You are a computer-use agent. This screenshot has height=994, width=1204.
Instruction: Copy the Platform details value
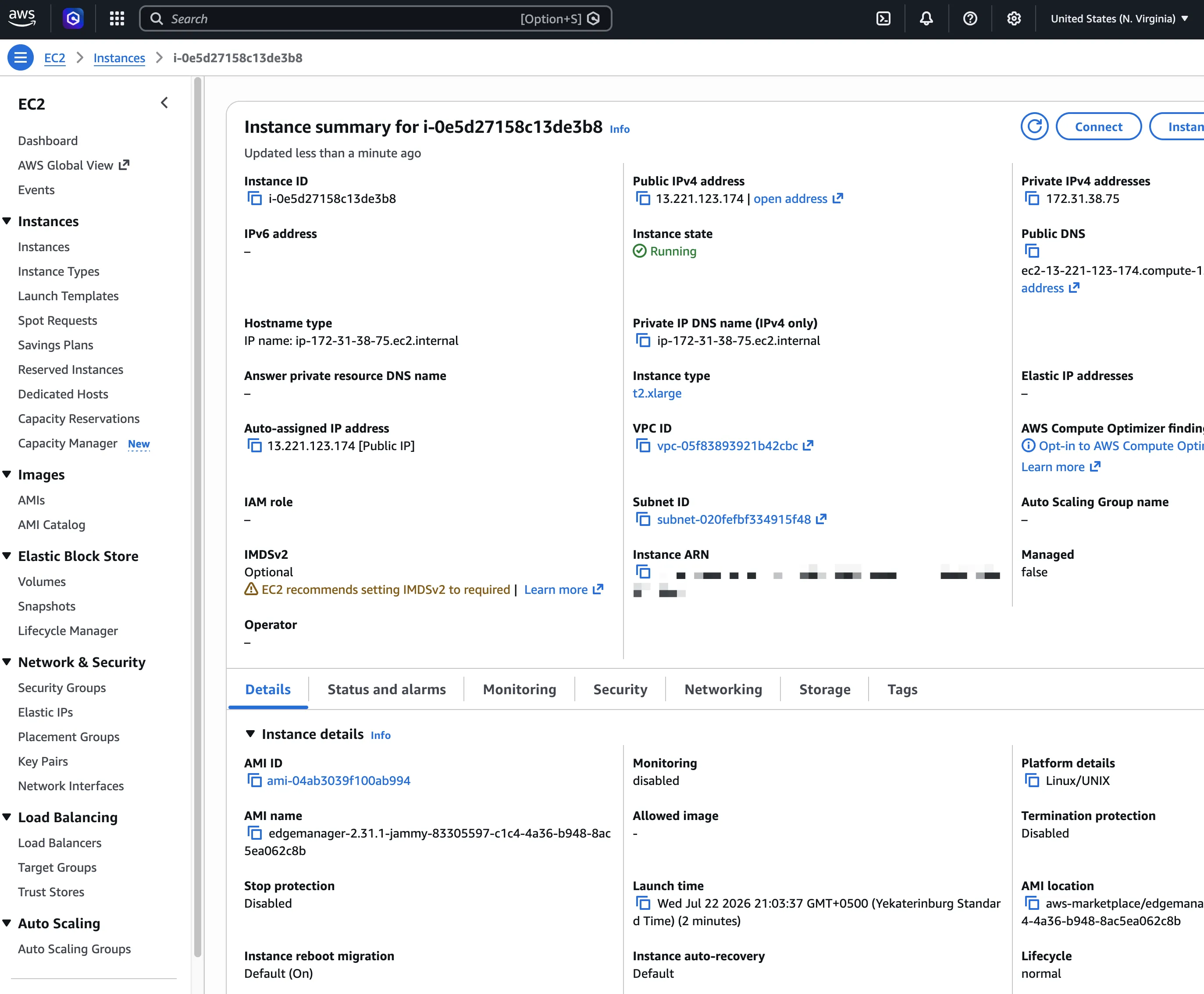(1032, 781)
